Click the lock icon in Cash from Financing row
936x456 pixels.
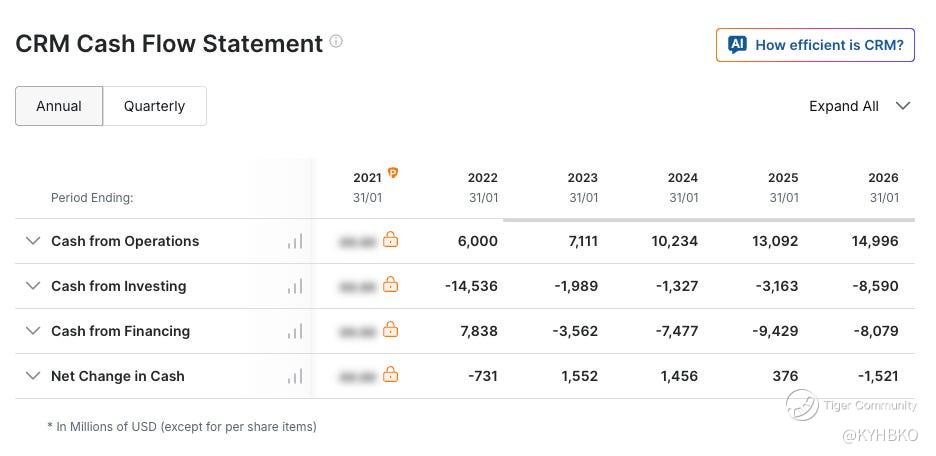390,329
